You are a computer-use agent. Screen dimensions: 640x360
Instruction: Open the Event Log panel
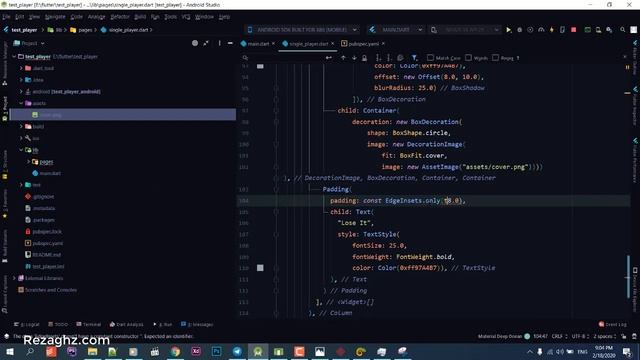613,324
